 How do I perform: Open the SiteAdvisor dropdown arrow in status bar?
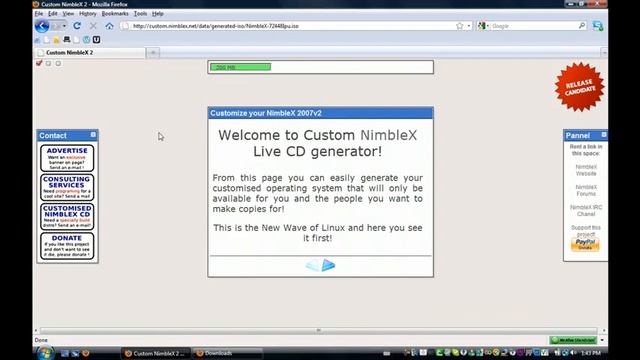(x=602, y=340)
